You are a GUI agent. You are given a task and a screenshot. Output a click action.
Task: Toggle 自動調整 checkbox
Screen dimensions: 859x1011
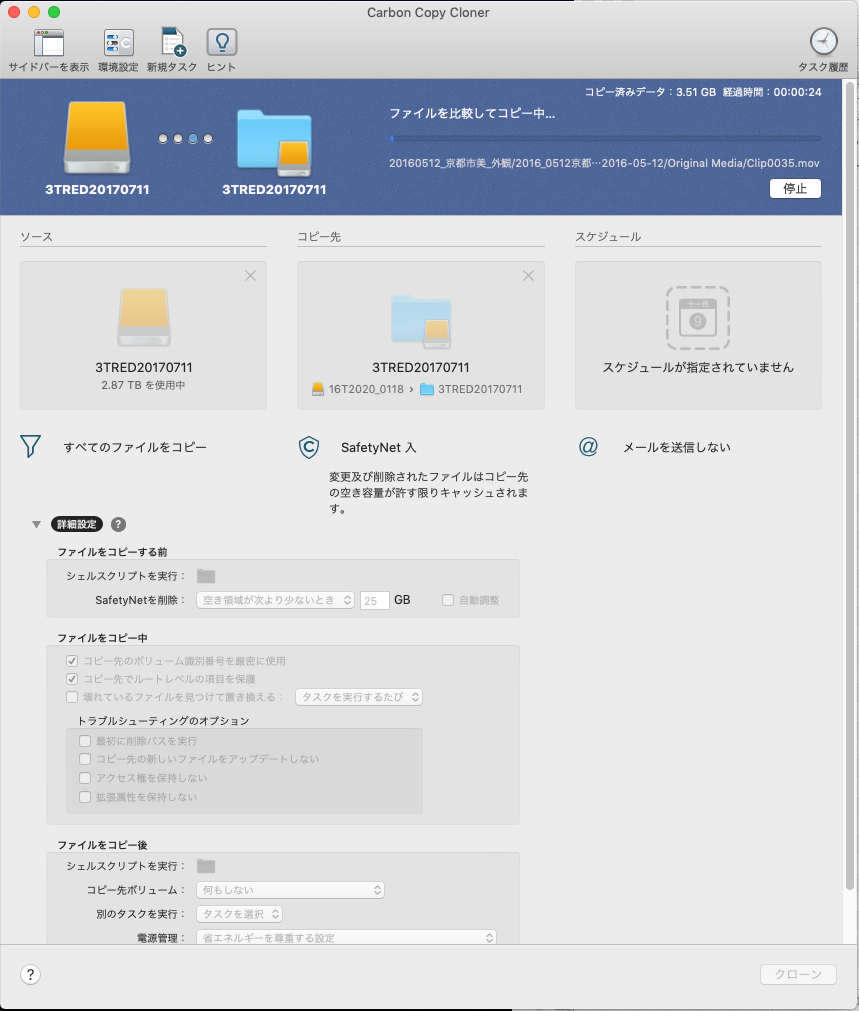pos(448,600)
